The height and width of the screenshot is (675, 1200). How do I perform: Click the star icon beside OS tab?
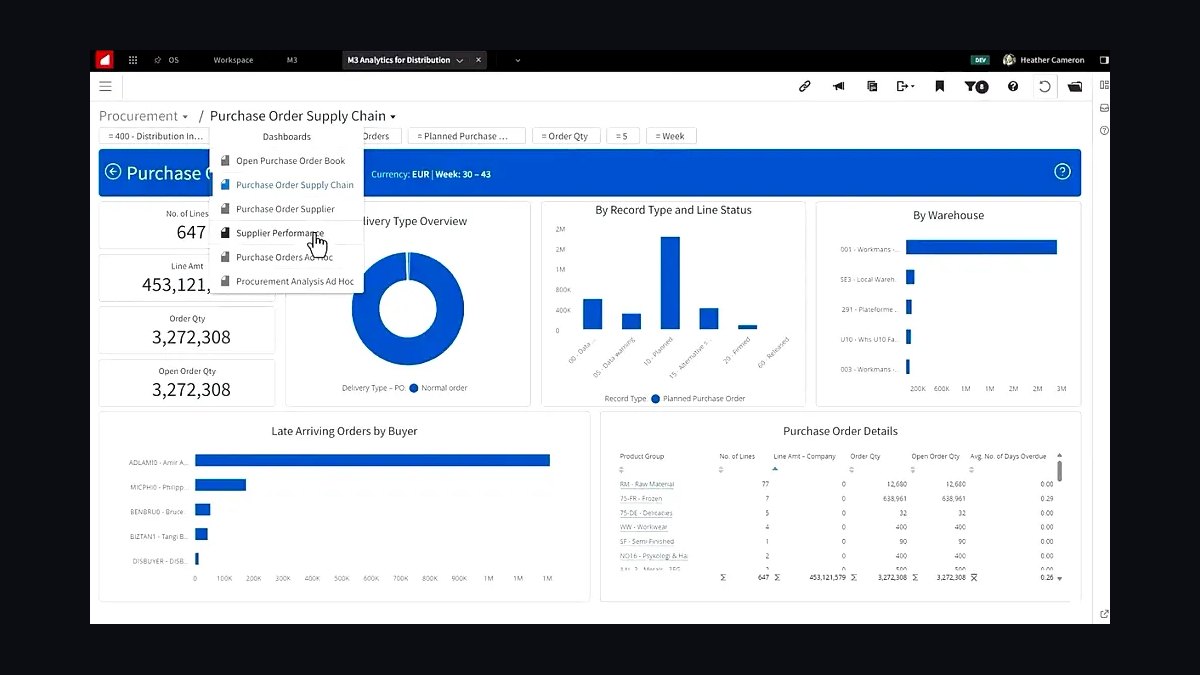158,60
